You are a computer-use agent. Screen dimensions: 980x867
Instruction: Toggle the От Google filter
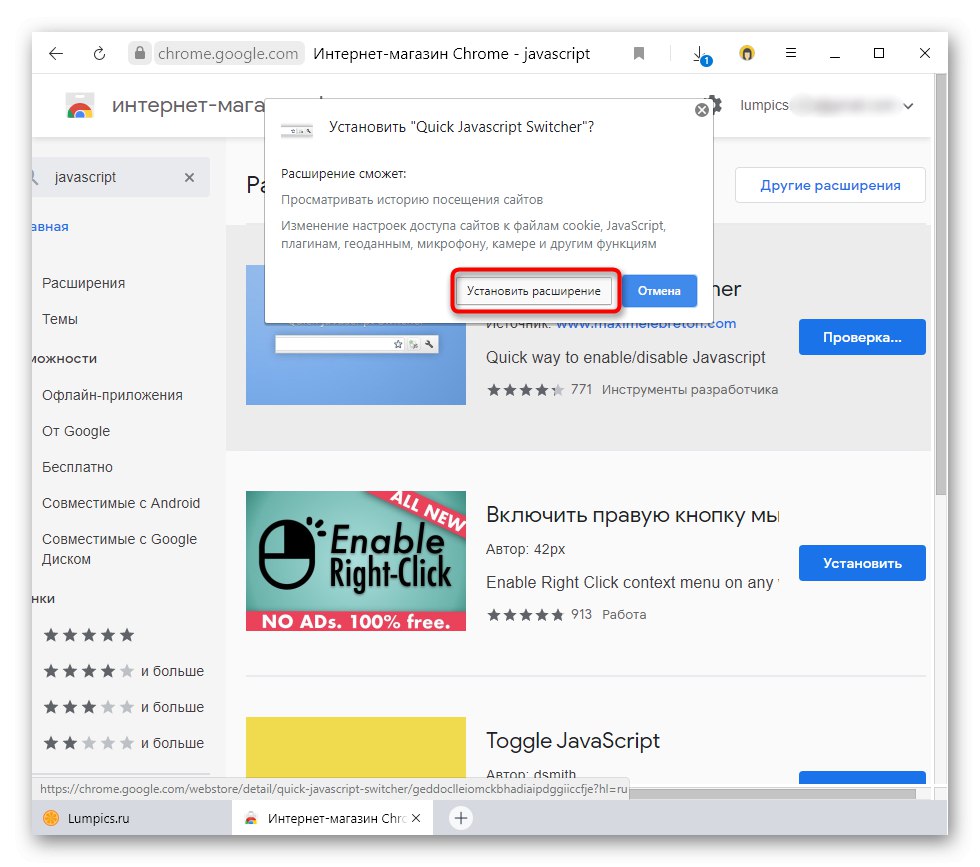click(x=76, y=431)
